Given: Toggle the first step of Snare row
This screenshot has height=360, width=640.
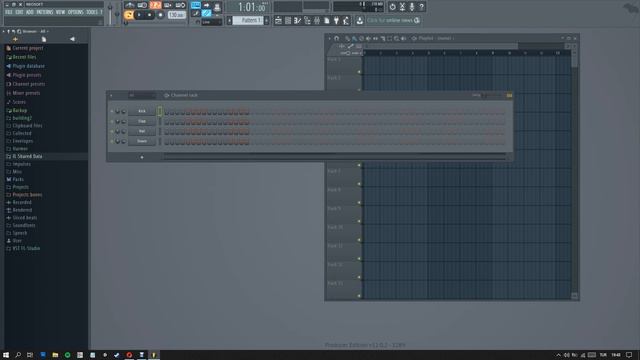Looking at the screenshot, I should 167,142.
